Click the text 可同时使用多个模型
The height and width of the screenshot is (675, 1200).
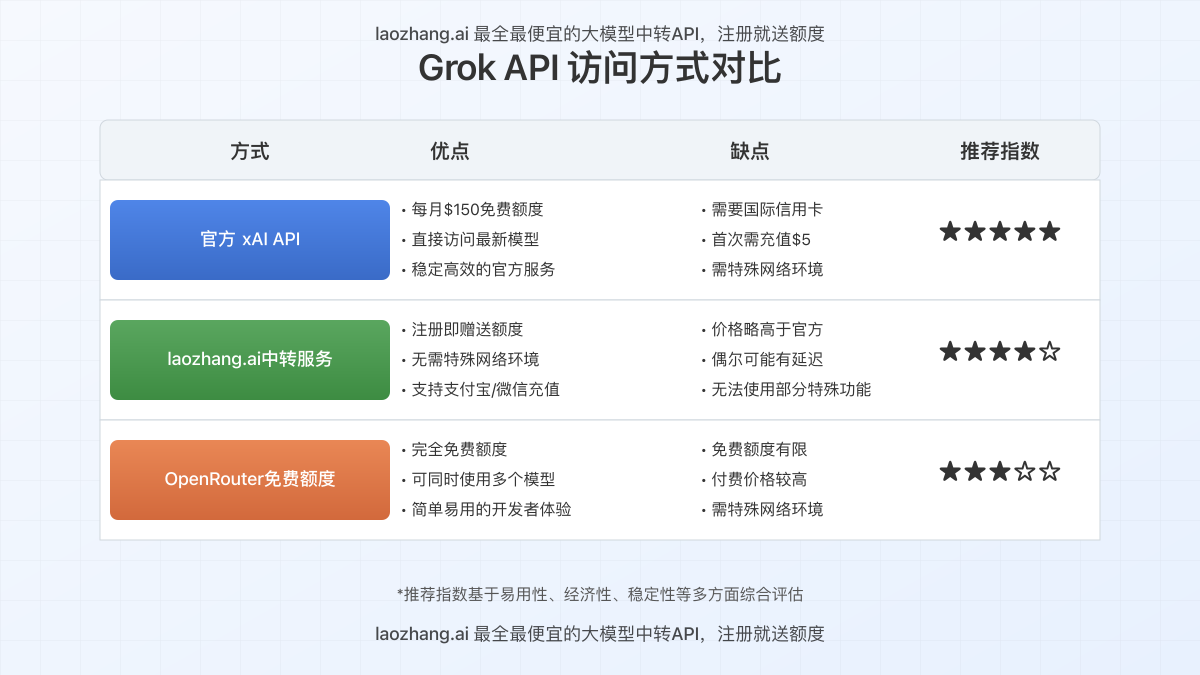click(483, 480)
